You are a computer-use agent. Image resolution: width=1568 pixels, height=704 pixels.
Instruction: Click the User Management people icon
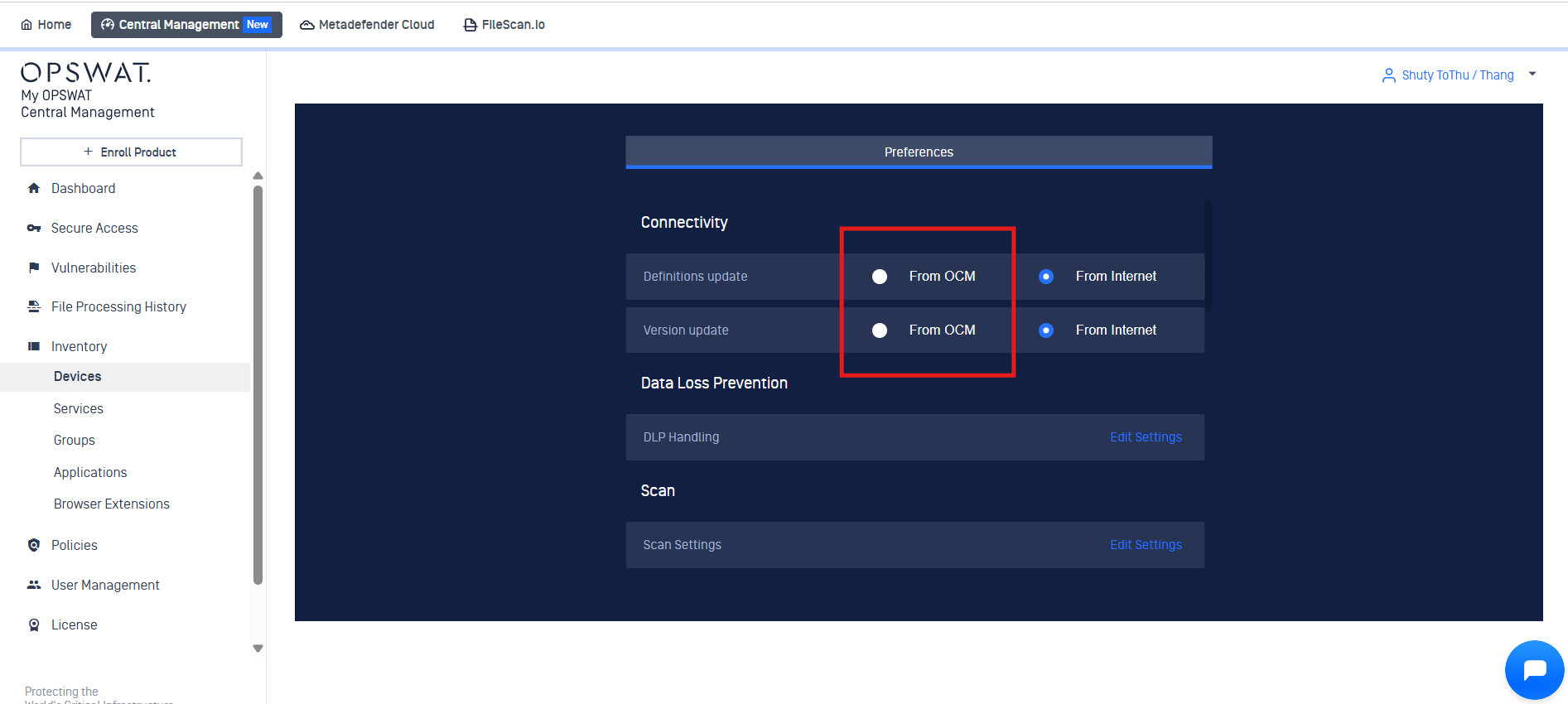point(34,585)
